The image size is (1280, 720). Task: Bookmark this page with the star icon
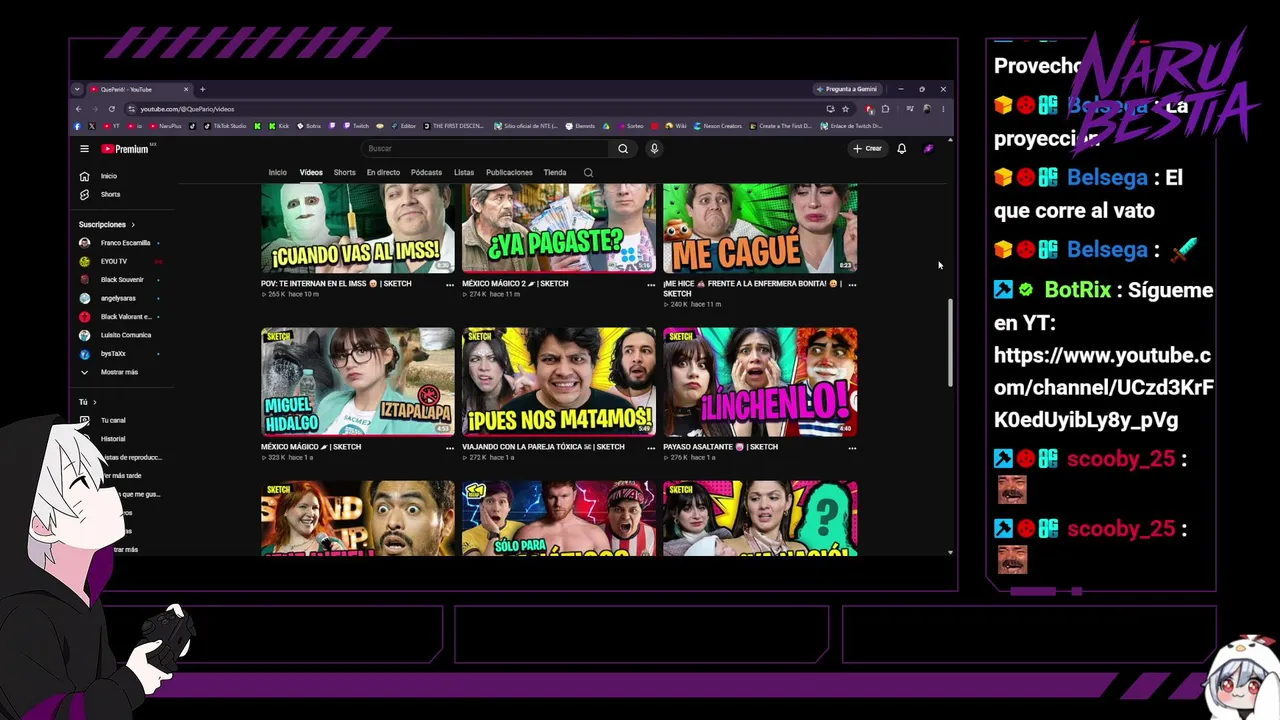pyautogui.click(x=845, y=109)
